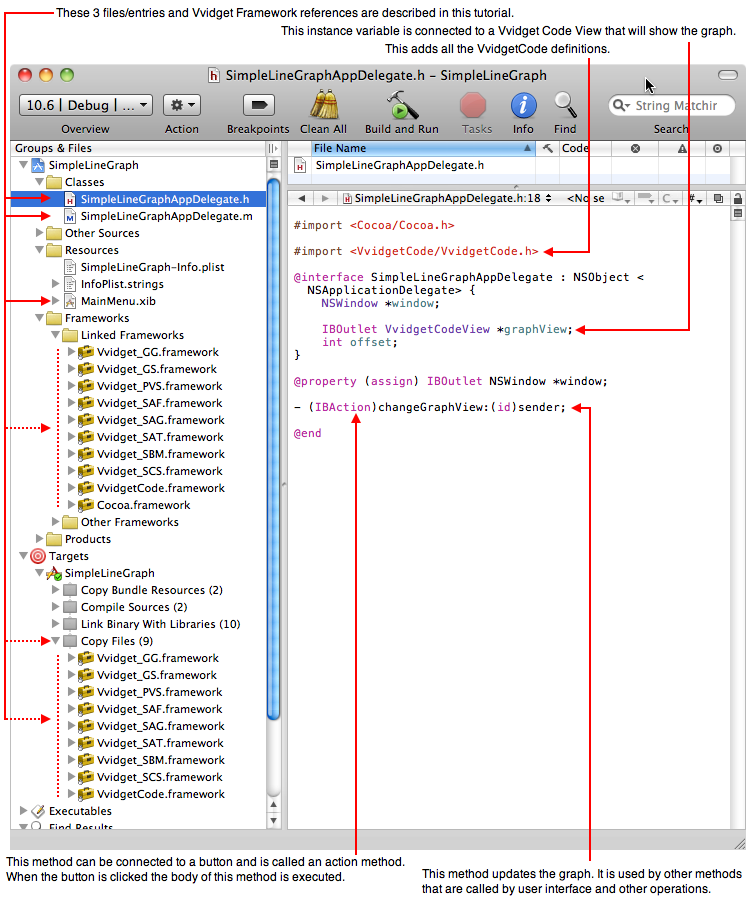Open the 10.6 Debug overview dropdown
Screen dimensions: 750x900
[x=86, y=105]
